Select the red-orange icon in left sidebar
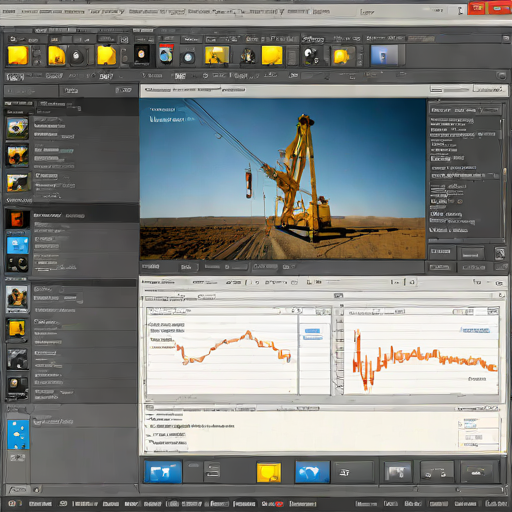Screen dimensions: 512x512 tap(17, 219)
